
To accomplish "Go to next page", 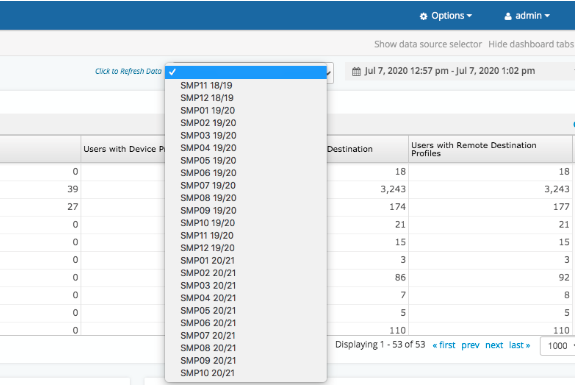I will [x=494, y=345].
